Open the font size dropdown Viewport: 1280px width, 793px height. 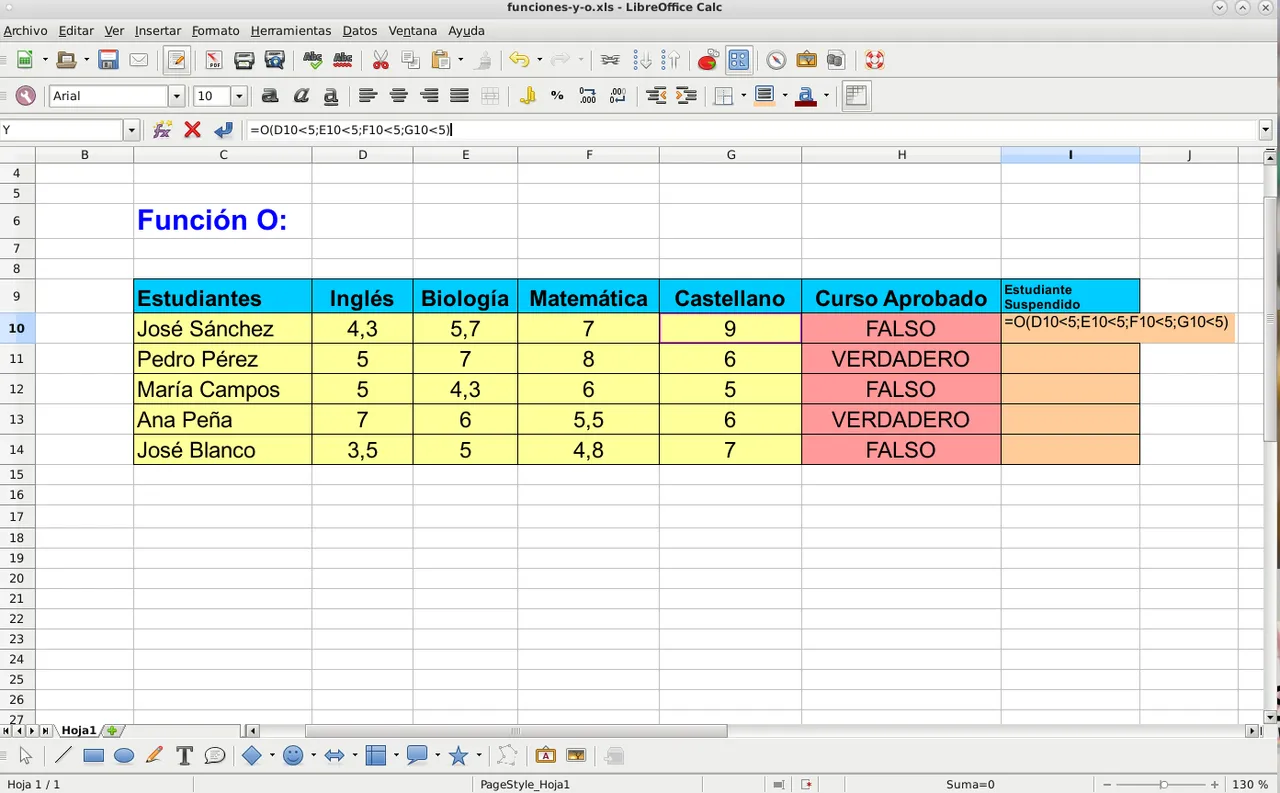coord(239,96)
